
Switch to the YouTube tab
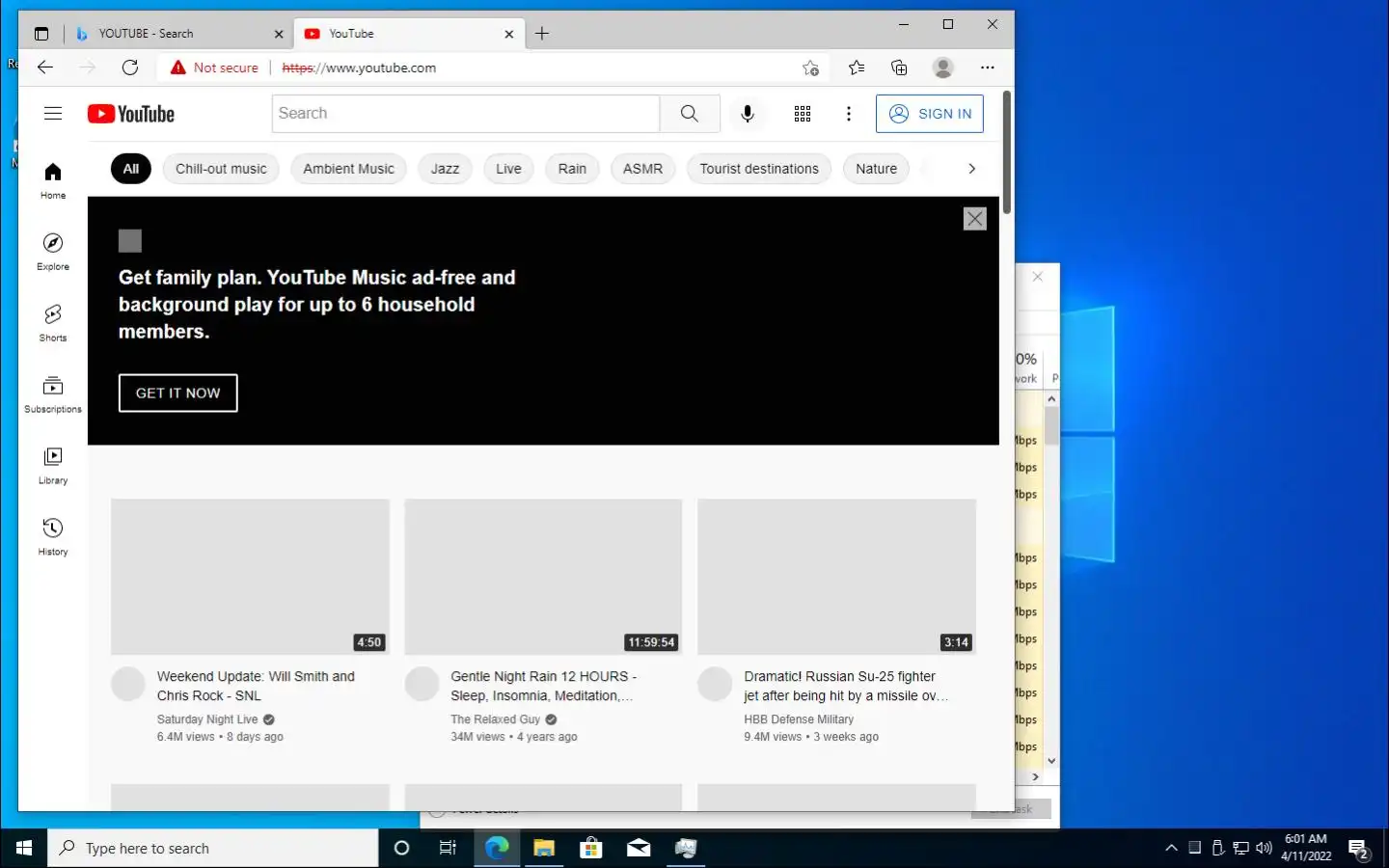(409, 34)
